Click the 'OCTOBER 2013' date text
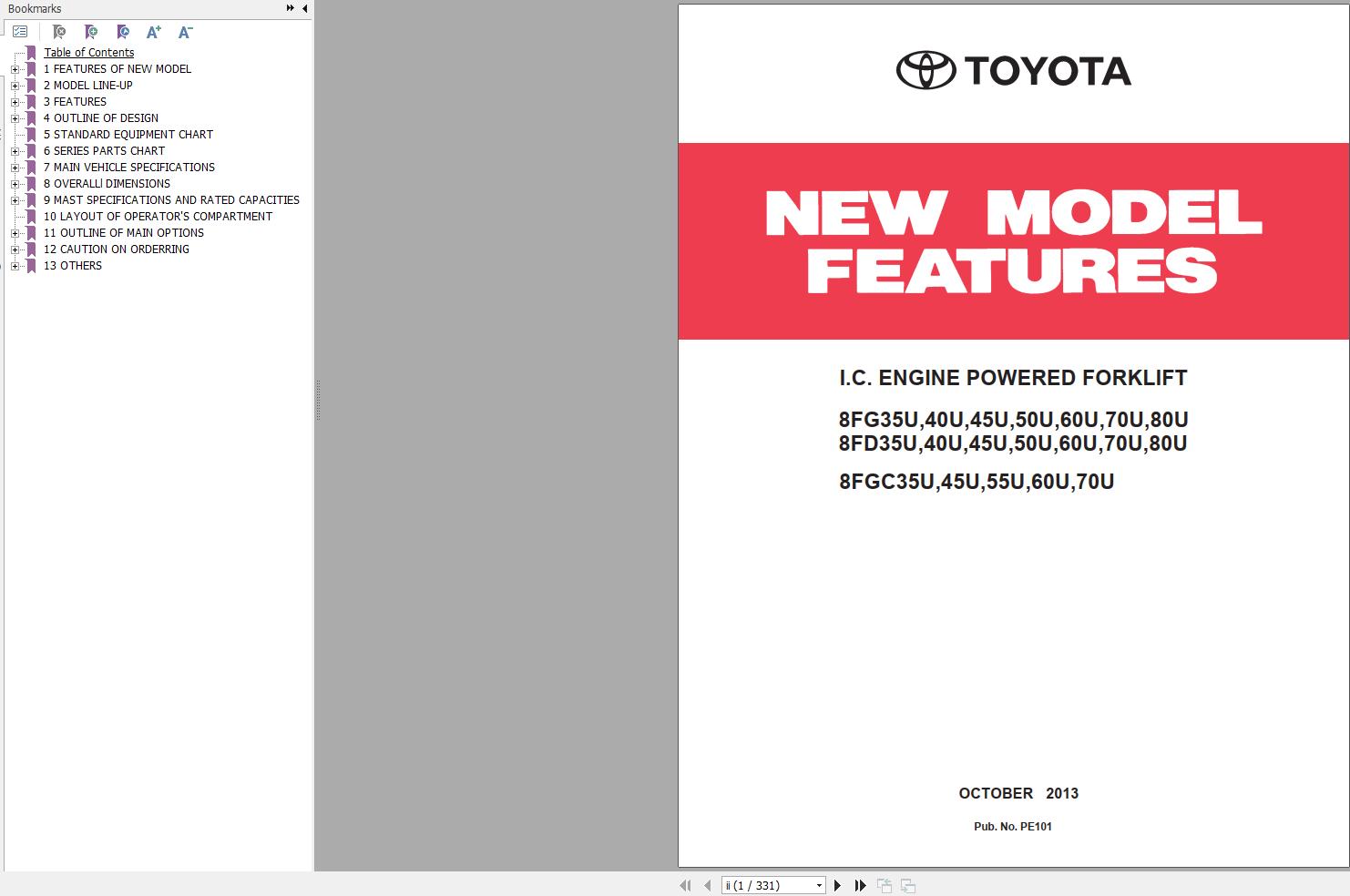Image resolution: width=1350 pixels, height=896 pixels. (x=1018, y=793)
